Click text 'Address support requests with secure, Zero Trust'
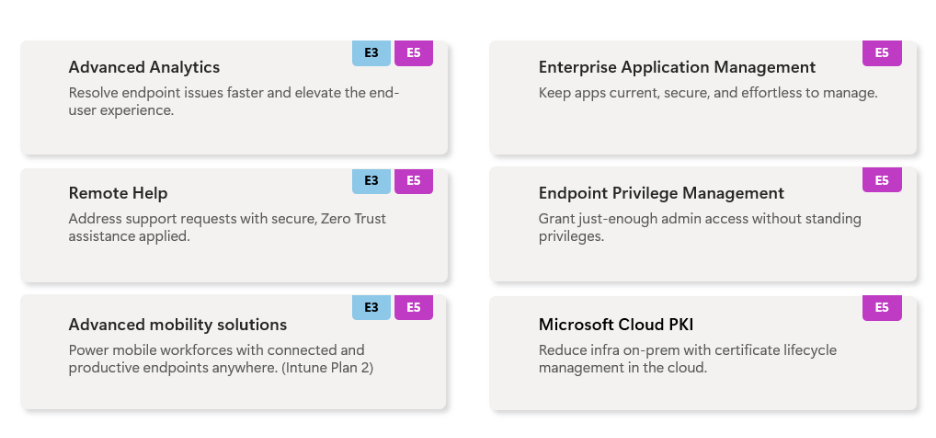 click(x=227, y=218)
